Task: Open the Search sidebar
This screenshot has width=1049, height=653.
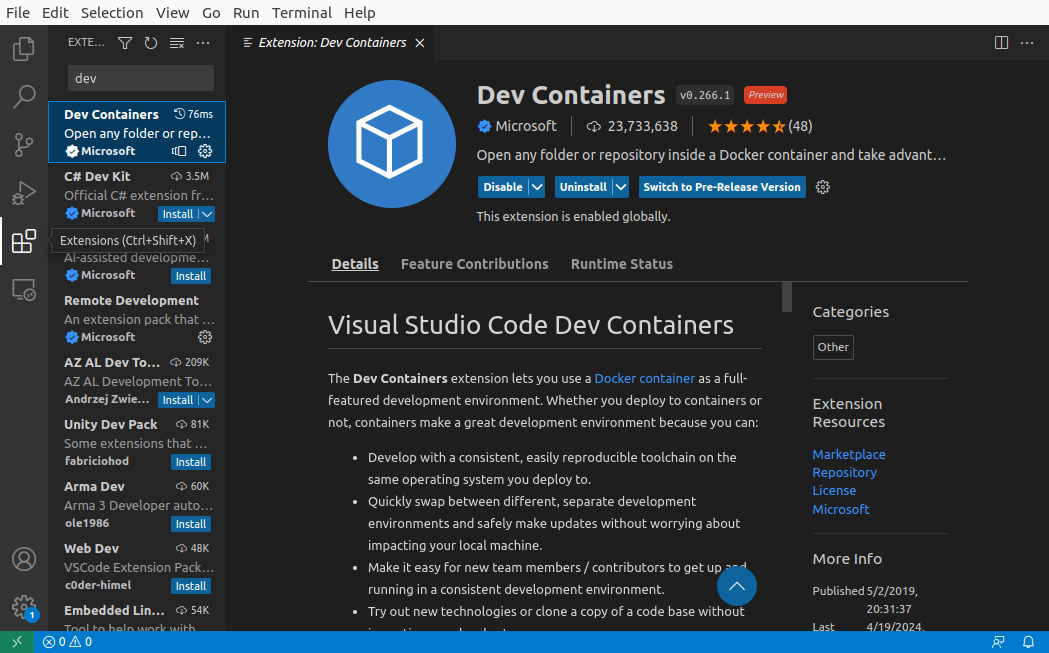Action: (23, 96)
